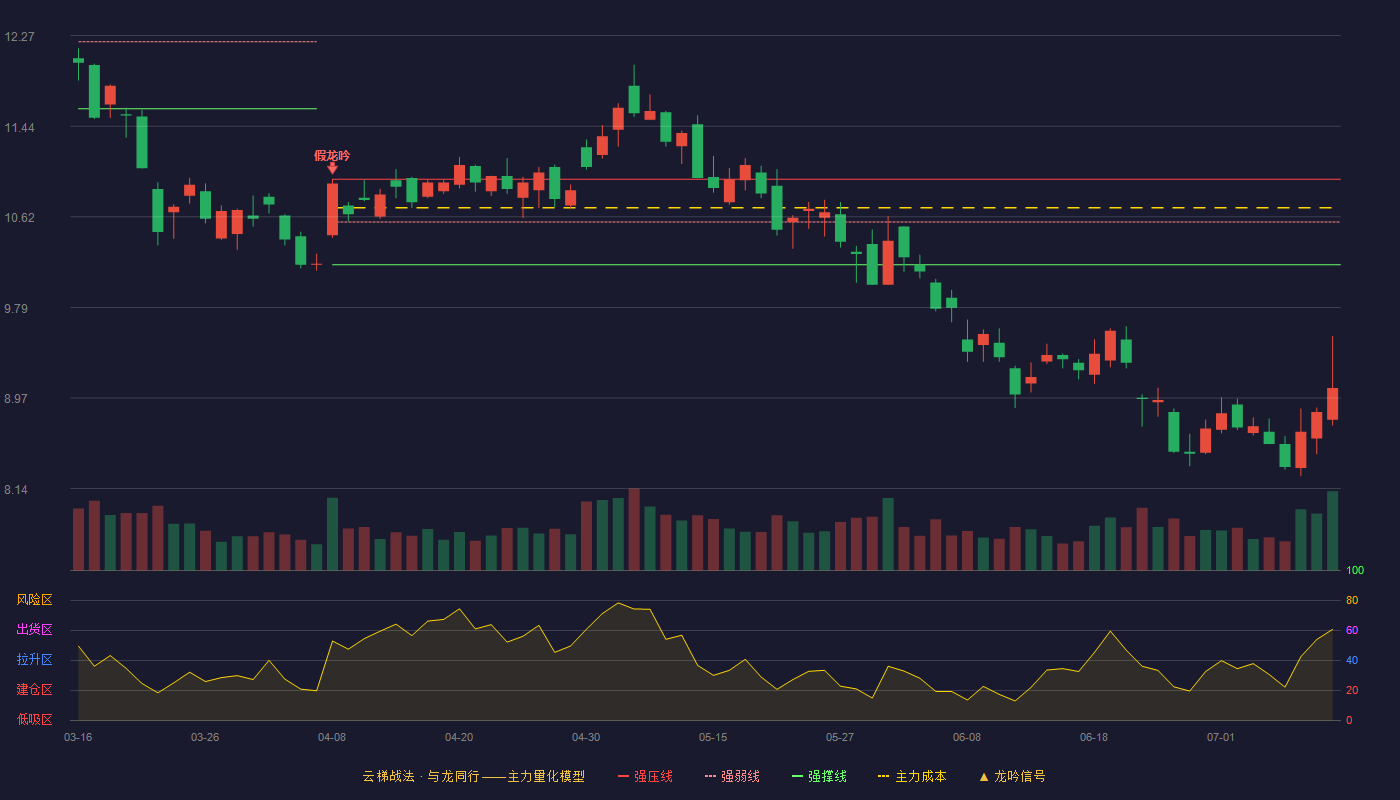1400x800 pixels.
Task: Click the green dash icon beside 强撑线
Action: point(797,776)
